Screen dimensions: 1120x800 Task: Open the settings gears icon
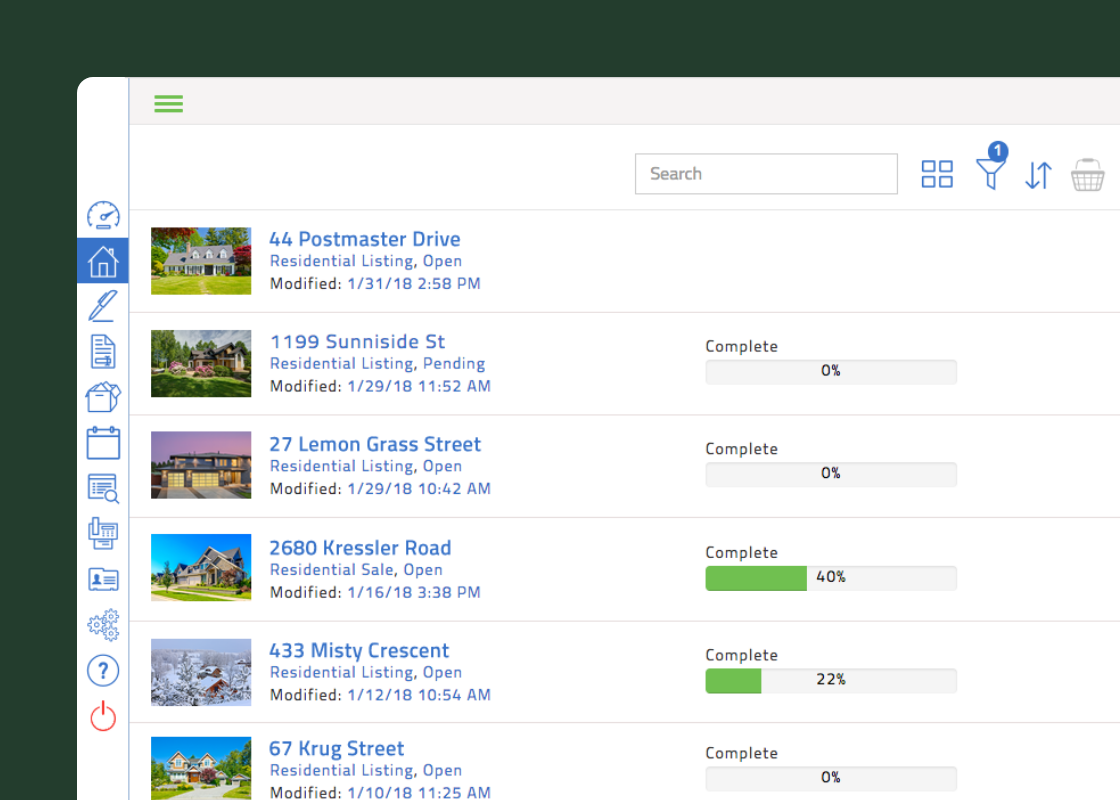(103, 625)
